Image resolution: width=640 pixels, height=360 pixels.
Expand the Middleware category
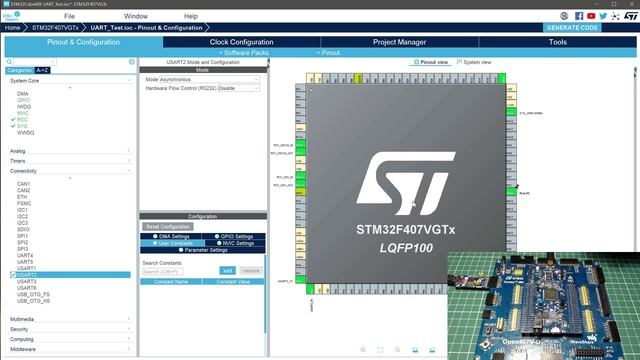point(69,349)
